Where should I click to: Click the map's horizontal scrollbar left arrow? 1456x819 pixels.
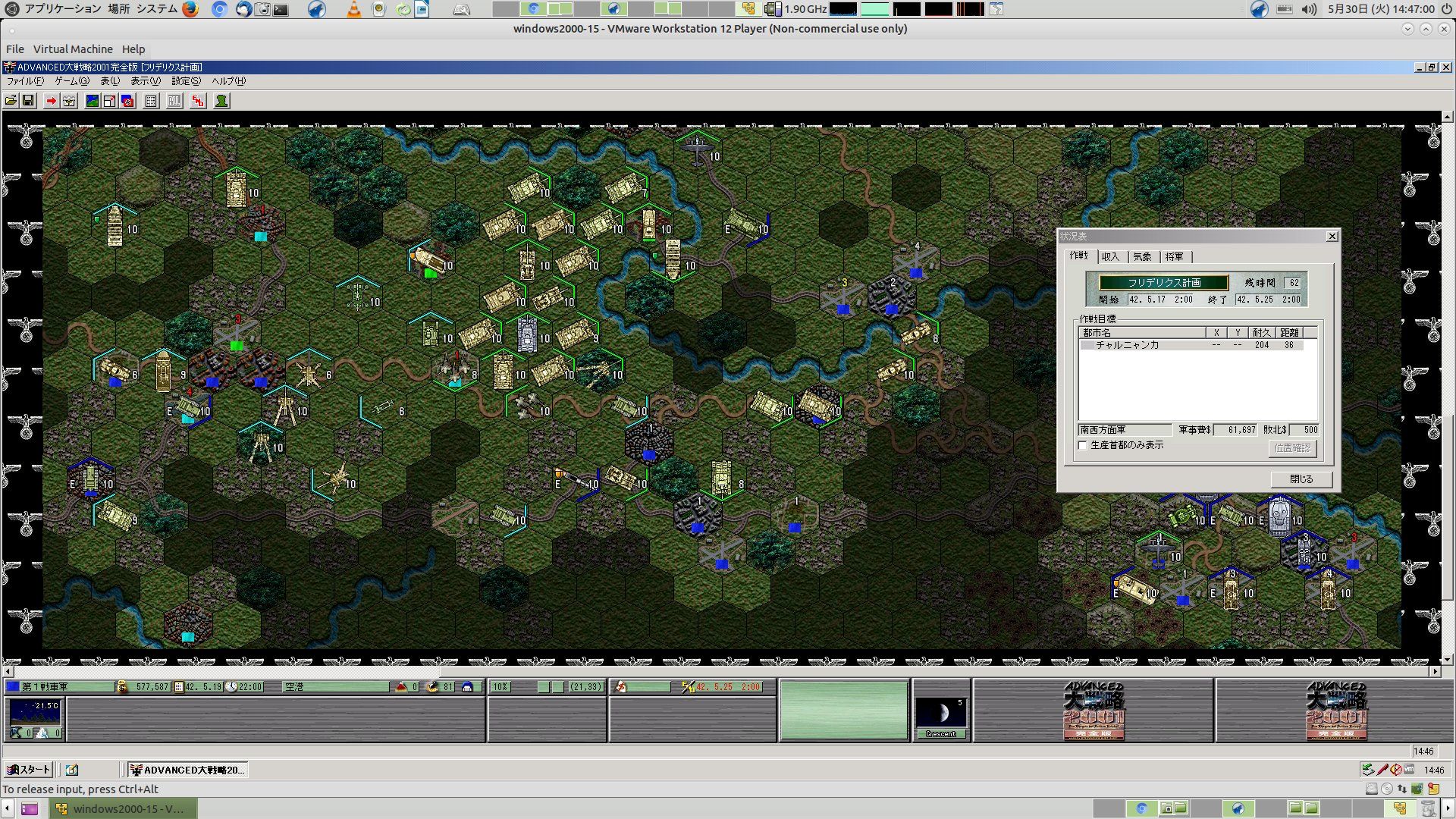[8, 671]
